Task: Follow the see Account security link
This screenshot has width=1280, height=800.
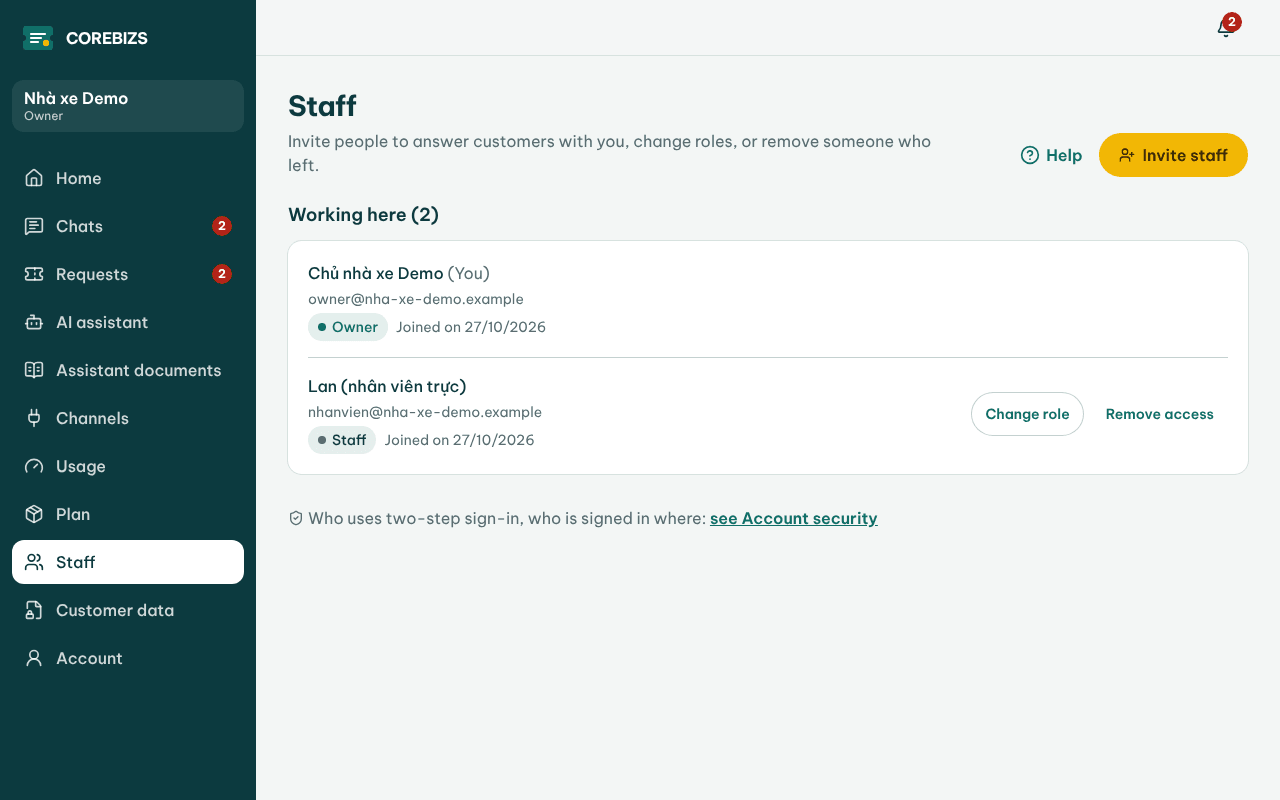Action: (794, 518)
